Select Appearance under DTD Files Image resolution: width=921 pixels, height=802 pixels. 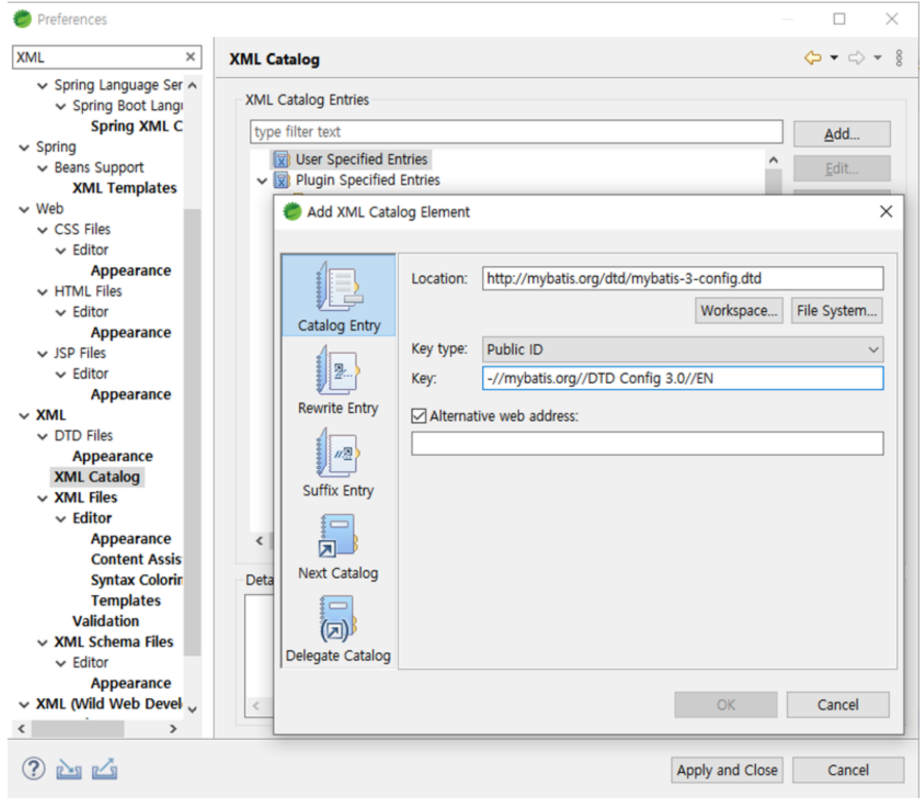(x=112, y=457)
